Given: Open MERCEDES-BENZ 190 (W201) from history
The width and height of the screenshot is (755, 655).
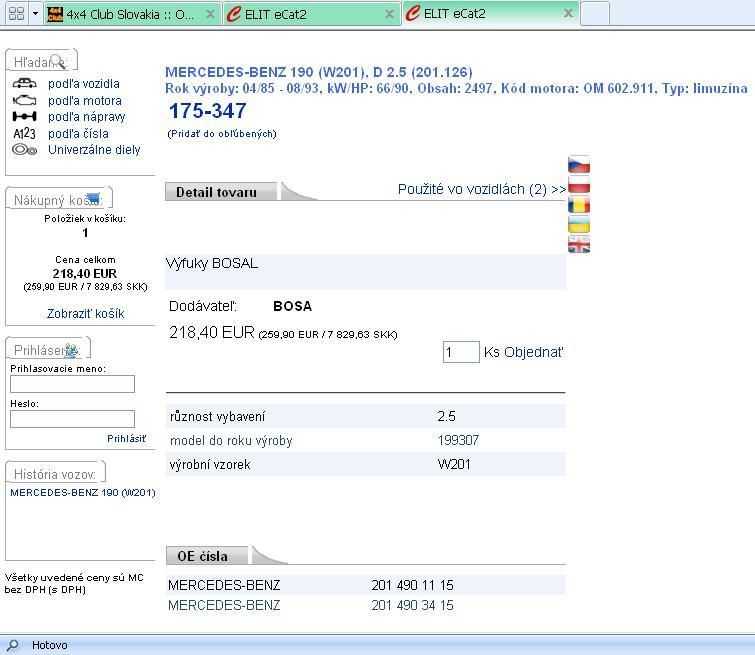Looking at the screenshot, I should coord(83,493).
